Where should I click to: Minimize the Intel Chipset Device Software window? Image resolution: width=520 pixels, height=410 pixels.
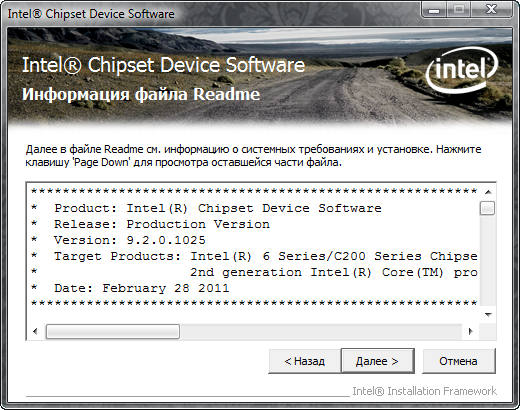(x=434, y=10)
